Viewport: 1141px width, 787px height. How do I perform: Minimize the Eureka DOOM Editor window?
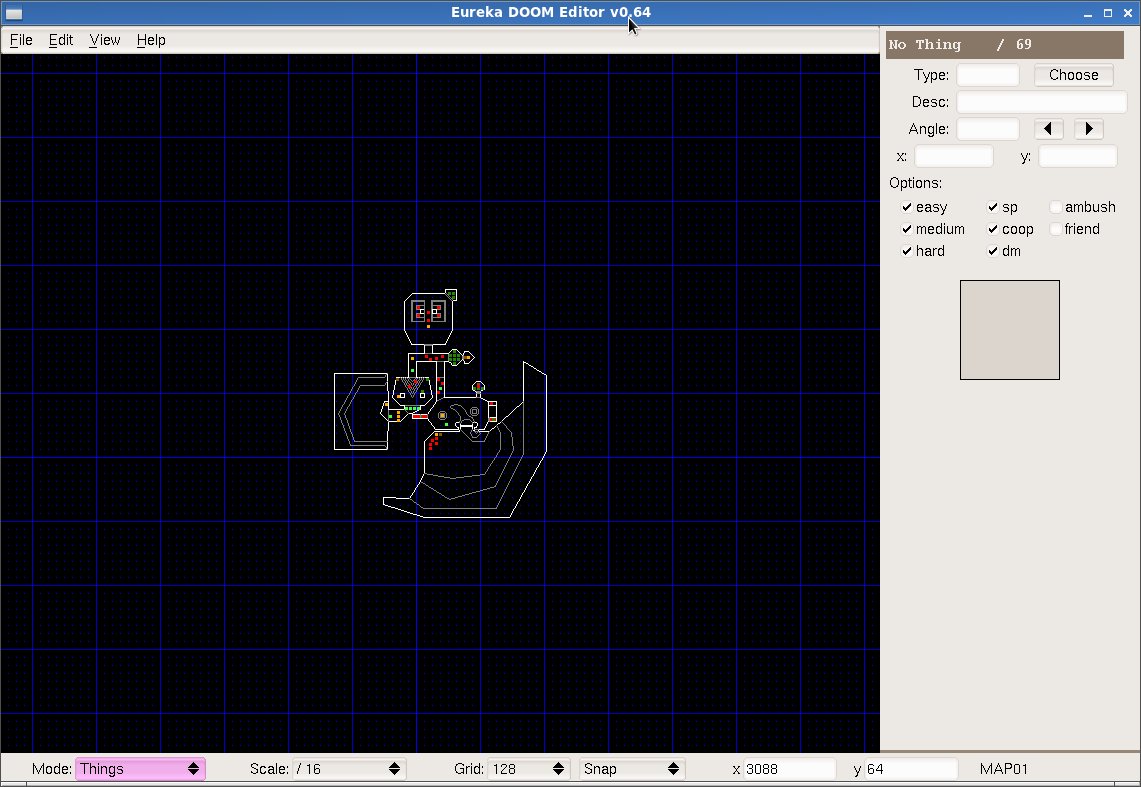tap(1088, 13)
